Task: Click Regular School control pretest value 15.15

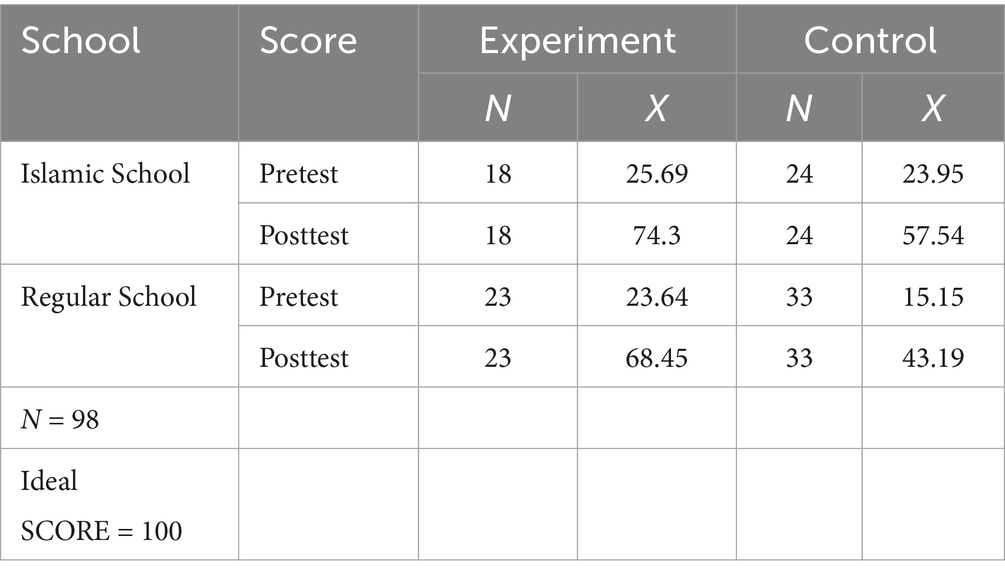Action: click(931, 297)
